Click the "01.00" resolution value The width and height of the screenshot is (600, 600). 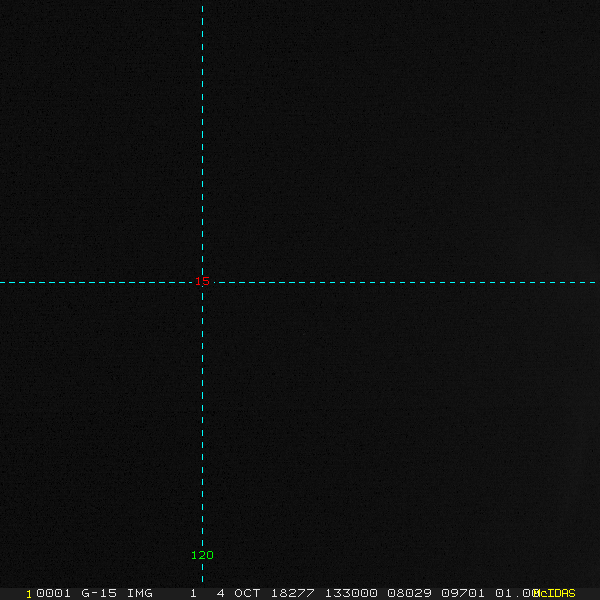point(515,593)
